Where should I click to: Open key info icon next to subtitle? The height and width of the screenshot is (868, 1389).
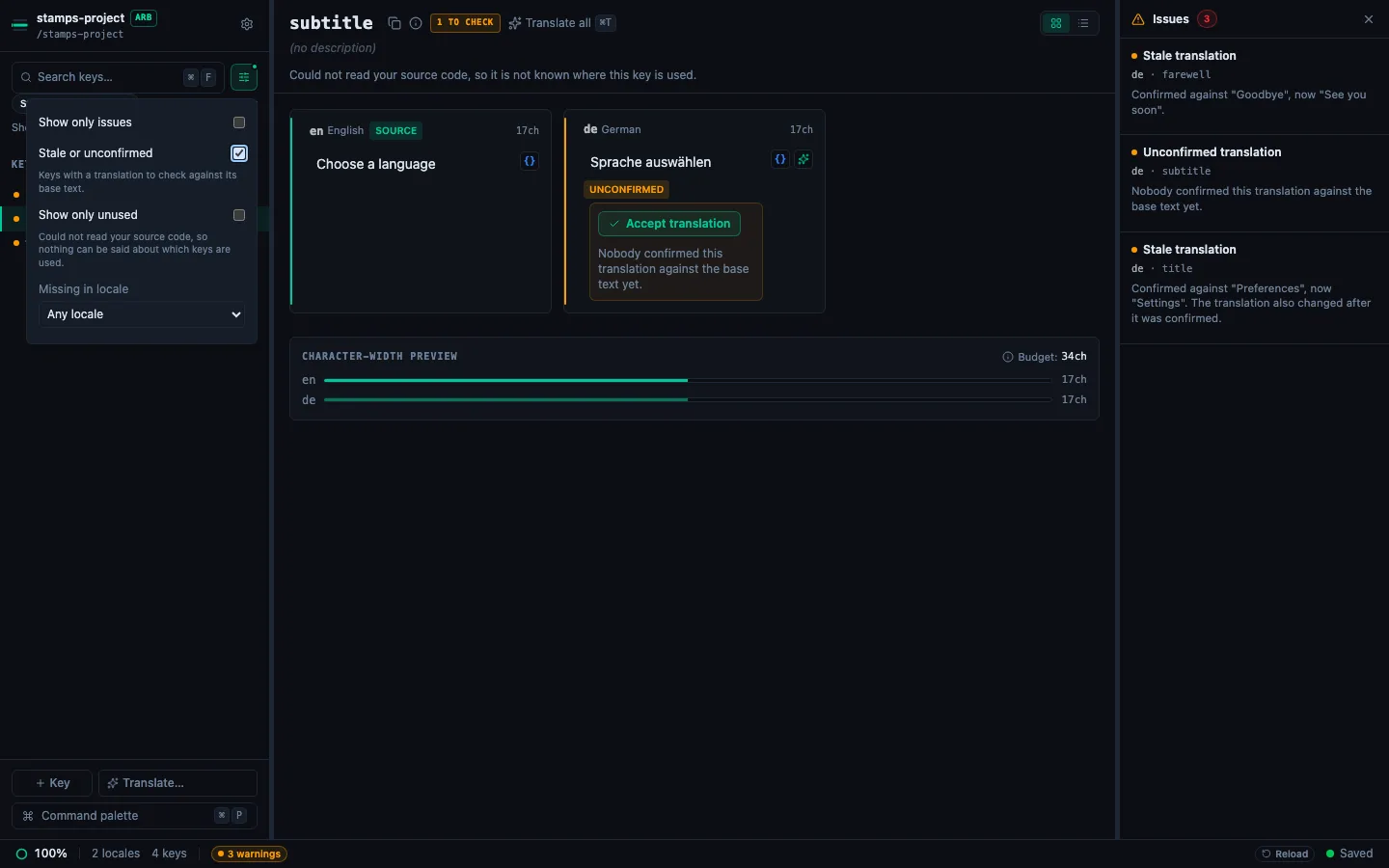[x=416, y=23]
